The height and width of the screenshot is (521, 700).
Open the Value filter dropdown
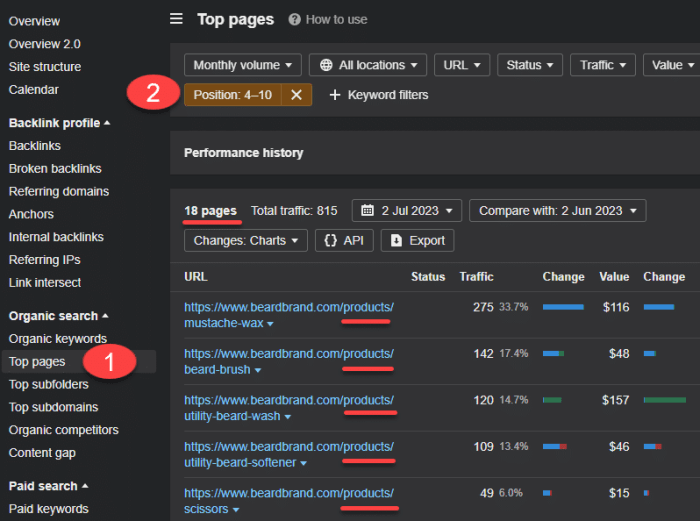point(673,65)
